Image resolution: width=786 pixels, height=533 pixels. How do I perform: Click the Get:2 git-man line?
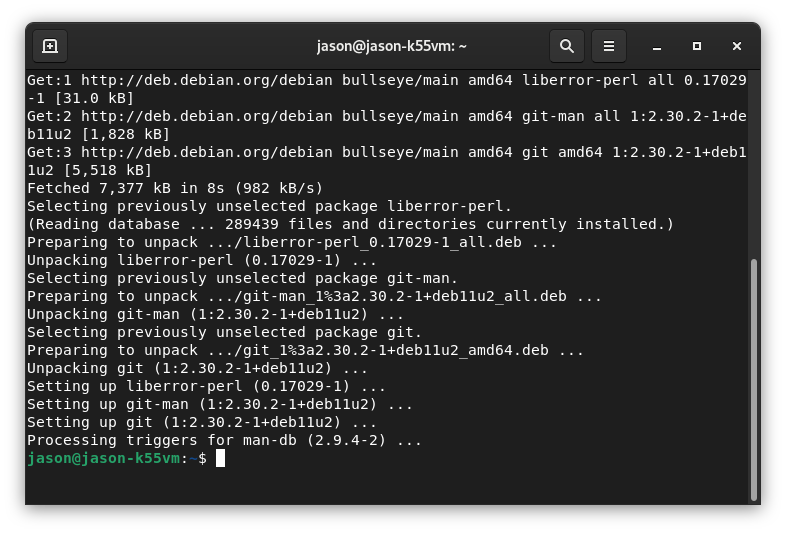point(386,125)
